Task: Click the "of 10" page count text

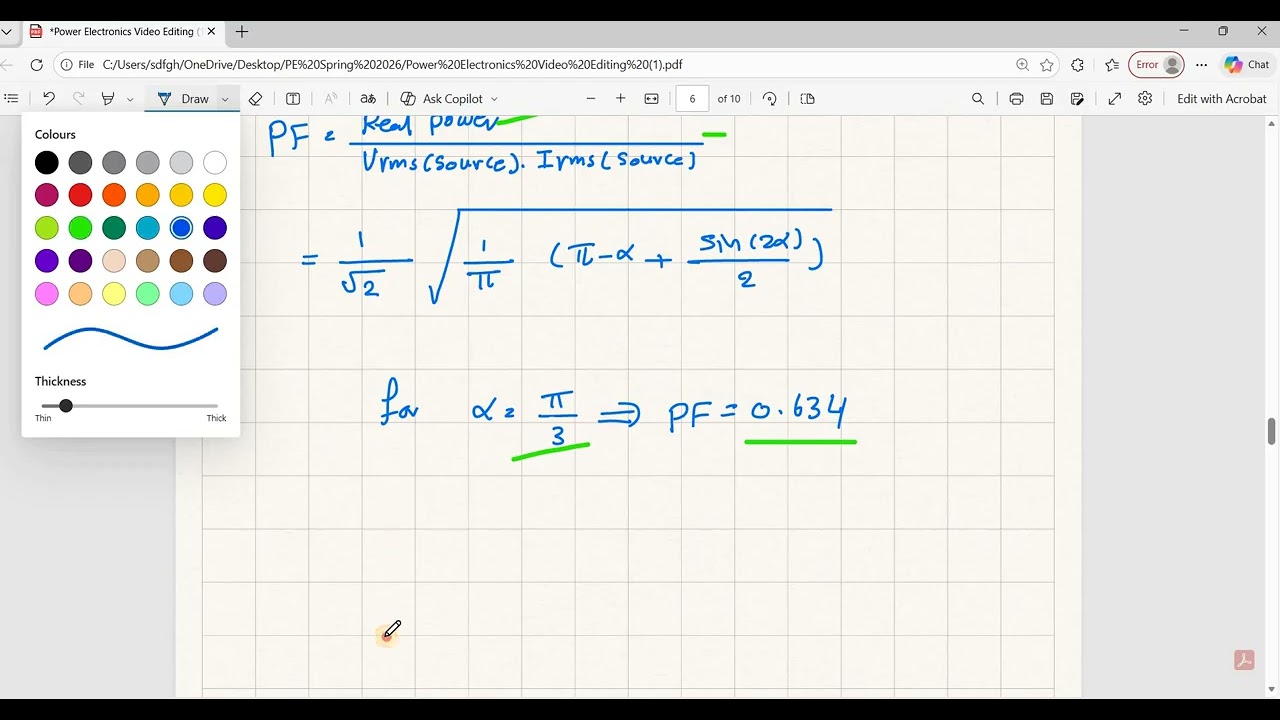Action: (729, 99)
